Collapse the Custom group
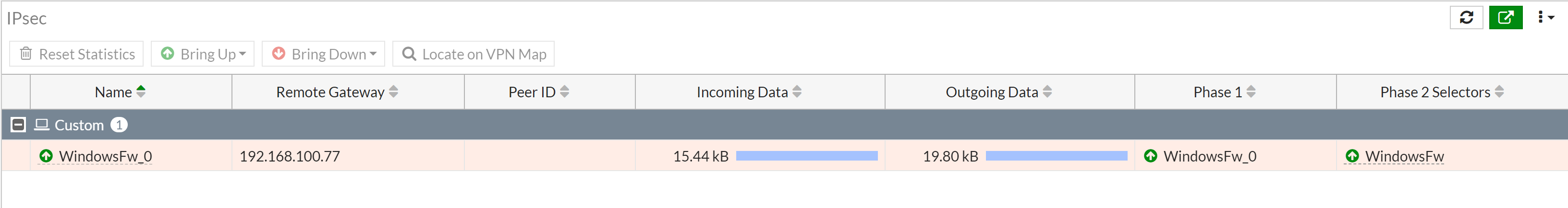This screenshot has width=1568, height=208. click(x=18, y=125)
